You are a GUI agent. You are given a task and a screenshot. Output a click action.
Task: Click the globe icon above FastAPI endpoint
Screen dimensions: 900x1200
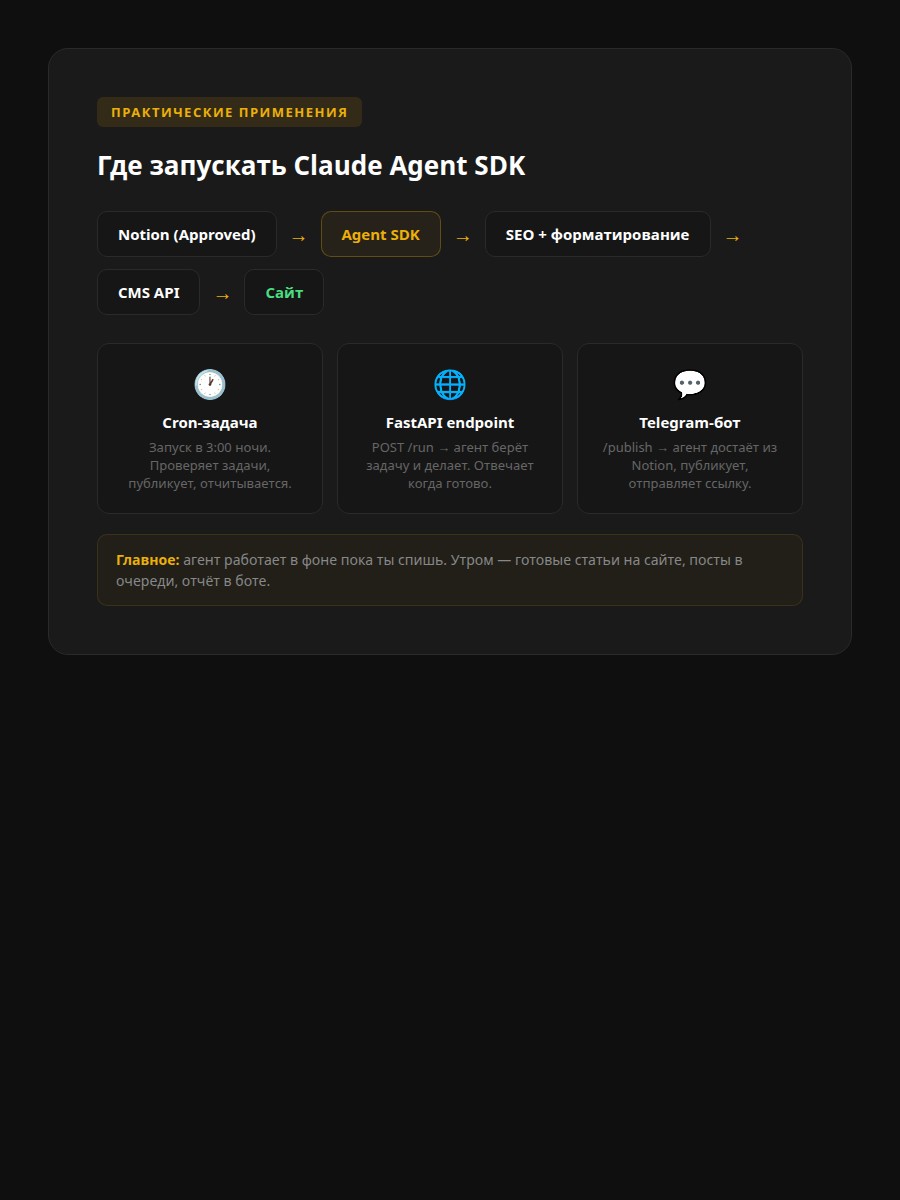450,384
